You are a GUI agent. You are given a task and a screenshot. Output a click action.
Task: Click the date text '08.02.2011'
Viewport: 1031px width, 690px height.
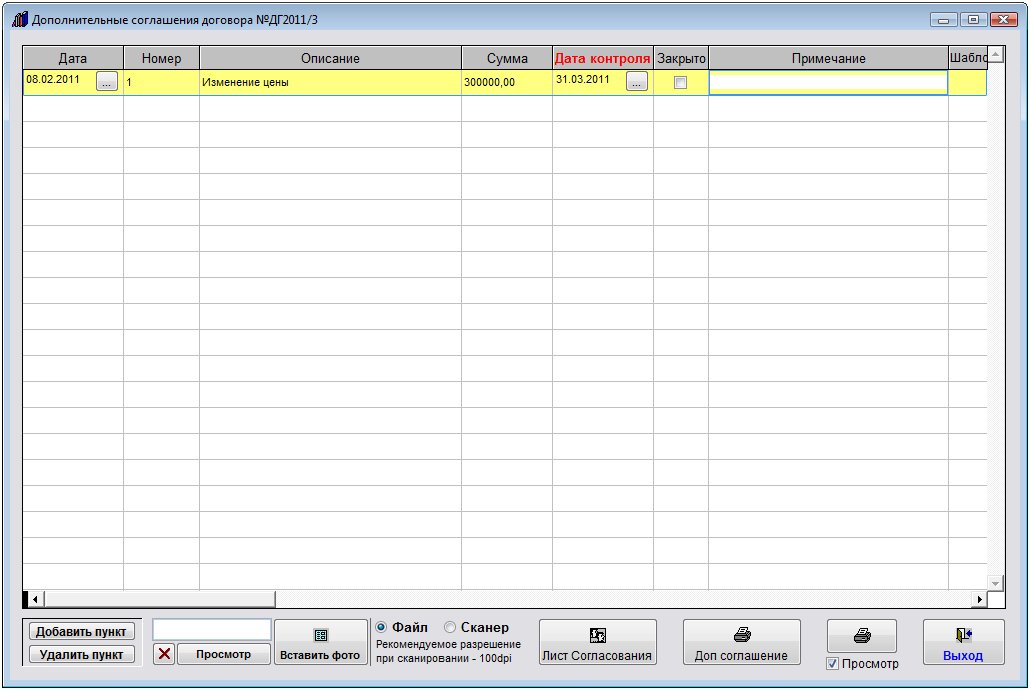53,80
